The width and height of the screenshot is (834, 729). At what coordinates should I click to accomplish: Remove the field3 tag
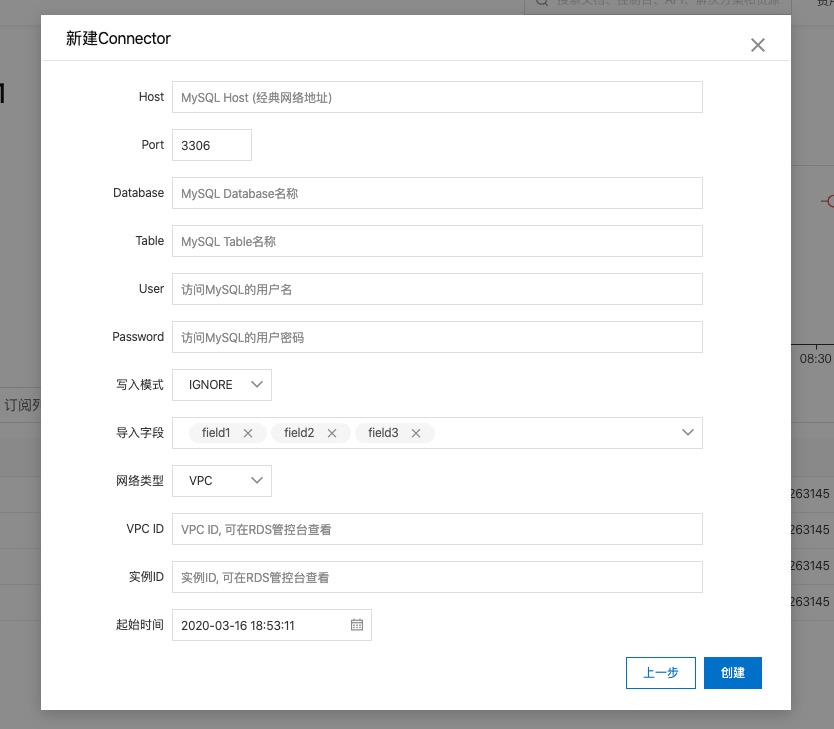[416, 433]
